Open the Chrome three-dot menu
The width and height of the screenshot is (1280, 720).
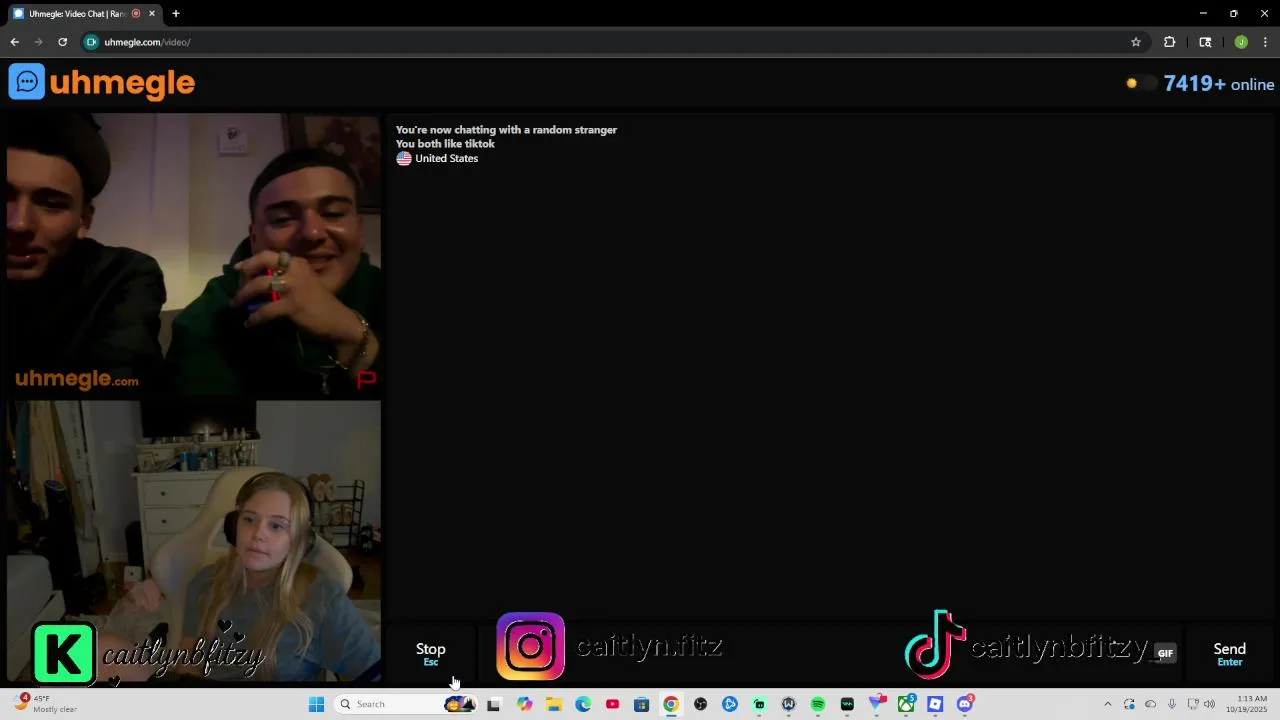pyautogui.click(x=1266, y=42)
